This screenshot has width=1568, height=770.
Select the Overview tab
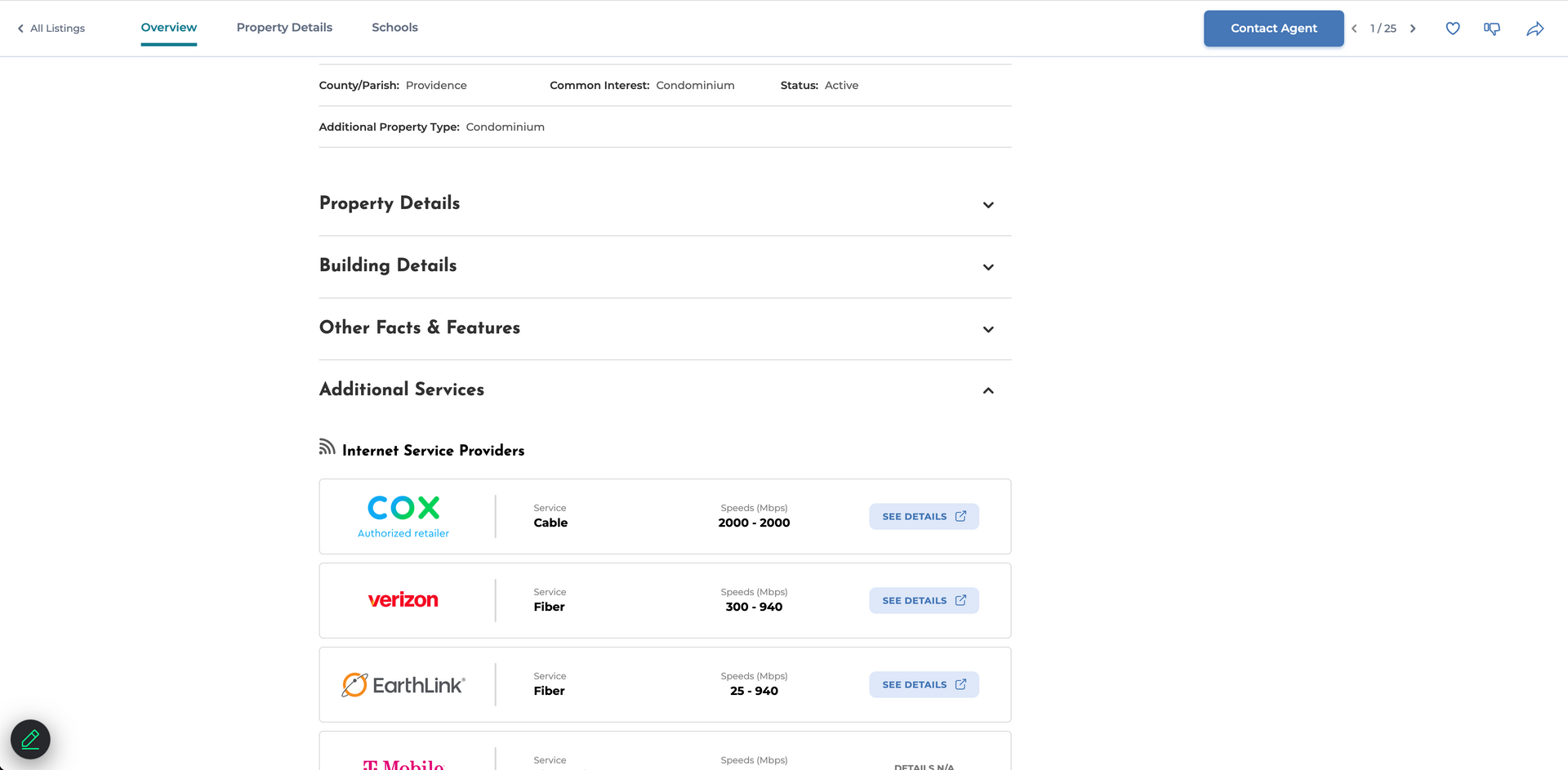[169, 28]
